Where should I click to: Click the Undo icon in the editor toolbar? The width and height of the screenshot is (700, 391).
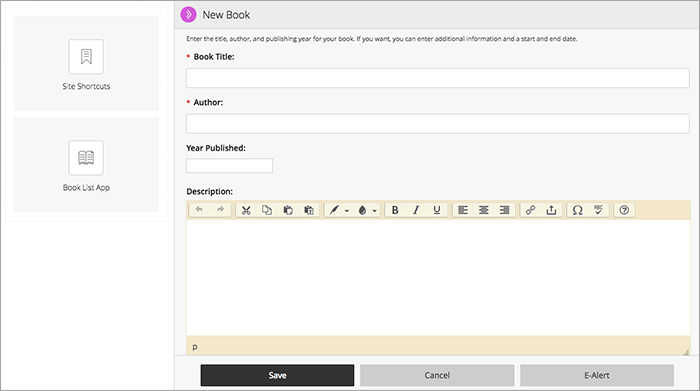click(199, 210)
